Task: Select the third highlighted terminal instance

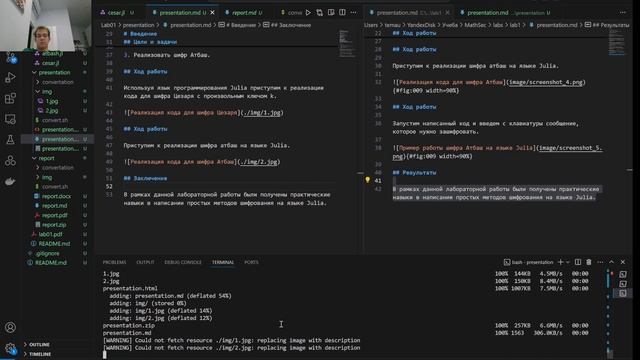Action: pyautogui.click(x=623, y=293)
